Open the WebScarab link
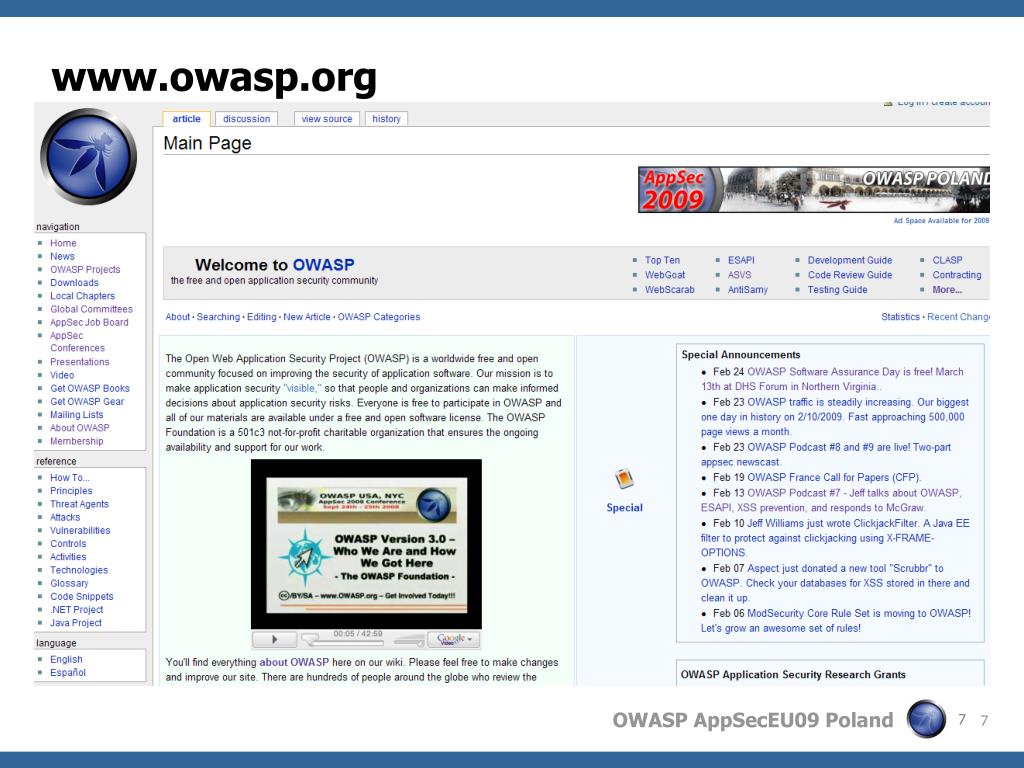Viewport: 1024px width, 768px height. click(x=669, y=289)
